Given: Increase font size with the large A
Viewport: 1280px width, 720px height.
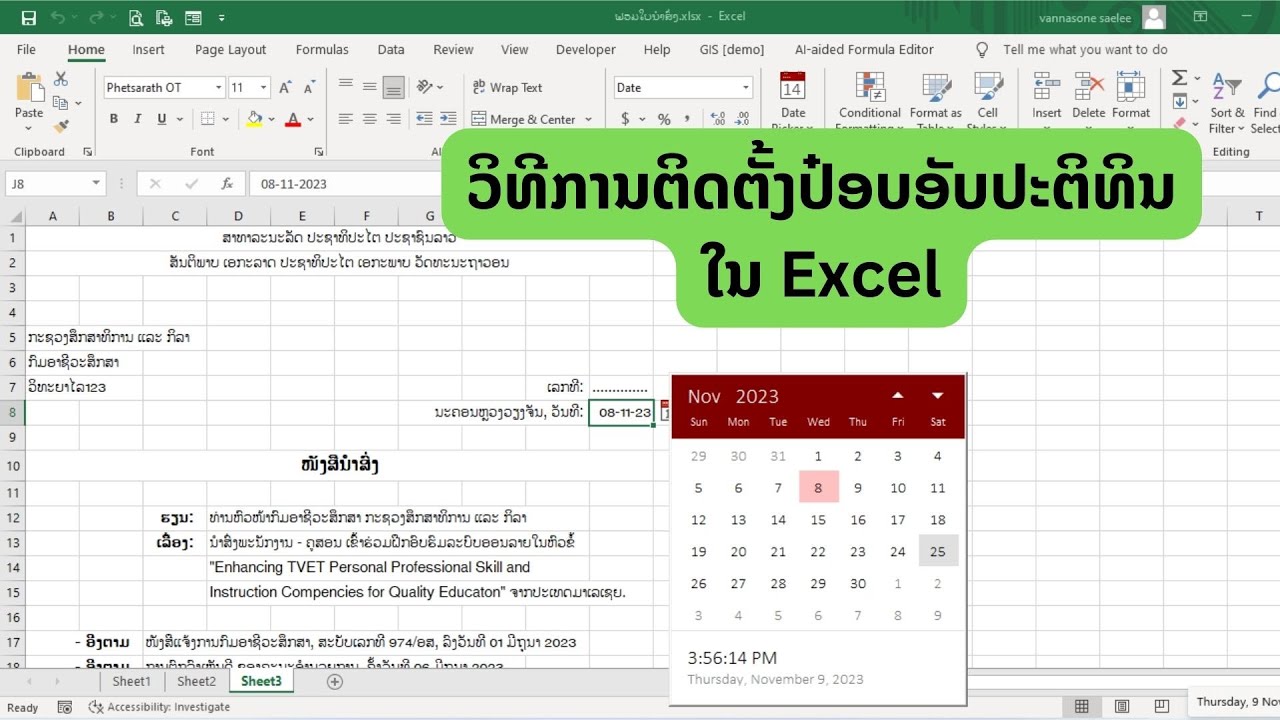Looking at the screenshot, I should pos(285,88).
